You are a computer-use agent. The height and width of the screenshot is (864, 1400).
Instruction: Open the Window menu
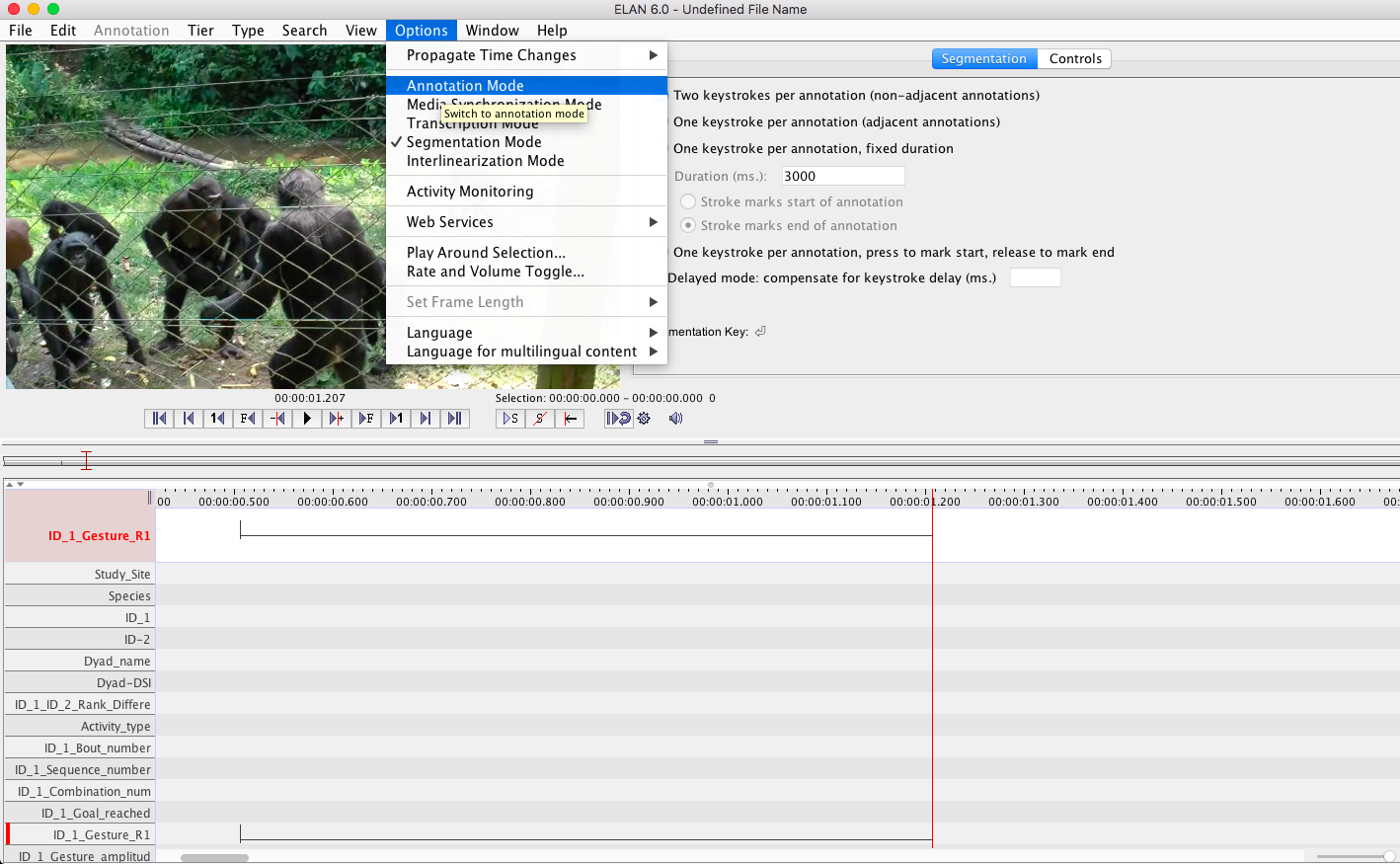click(492, 31)
